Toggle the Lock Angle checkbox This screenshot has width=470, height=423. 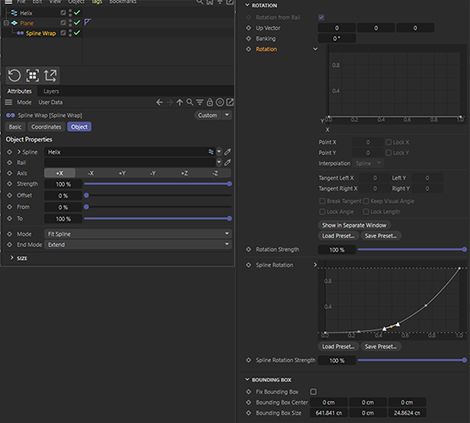click(x=322, y=212)
